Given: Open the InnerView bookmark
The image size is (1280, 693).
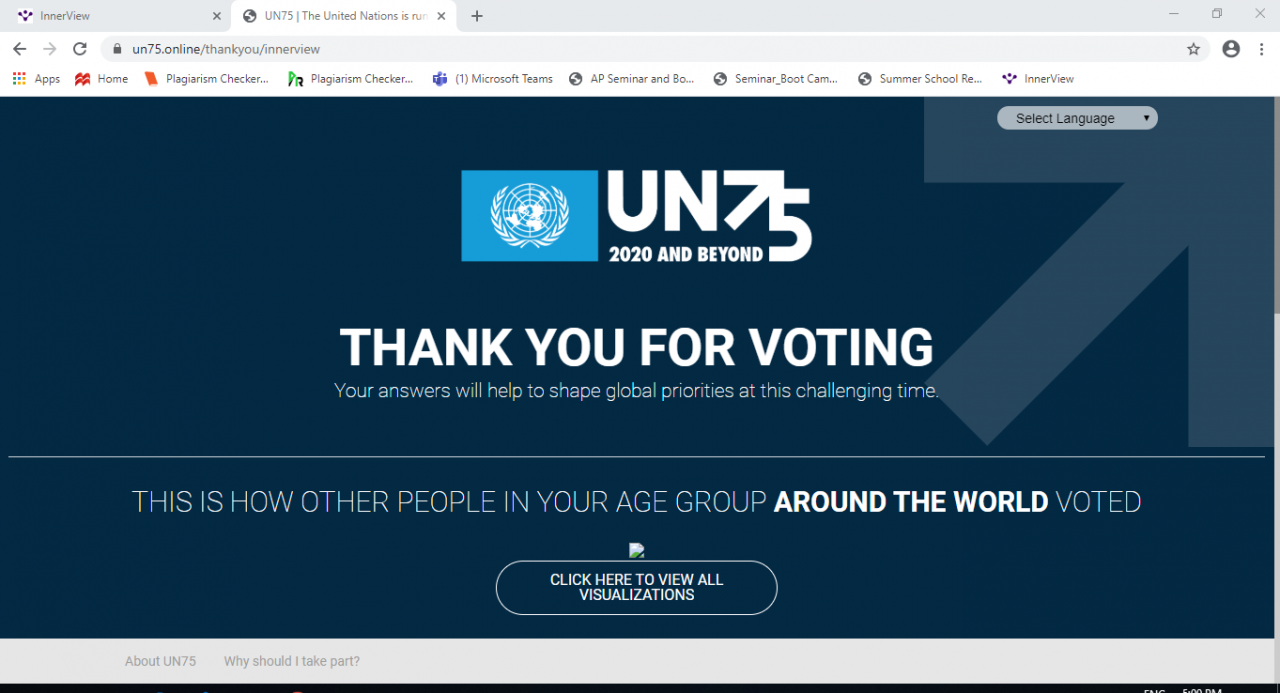Looking at the screenshot, I should 1038,79.
